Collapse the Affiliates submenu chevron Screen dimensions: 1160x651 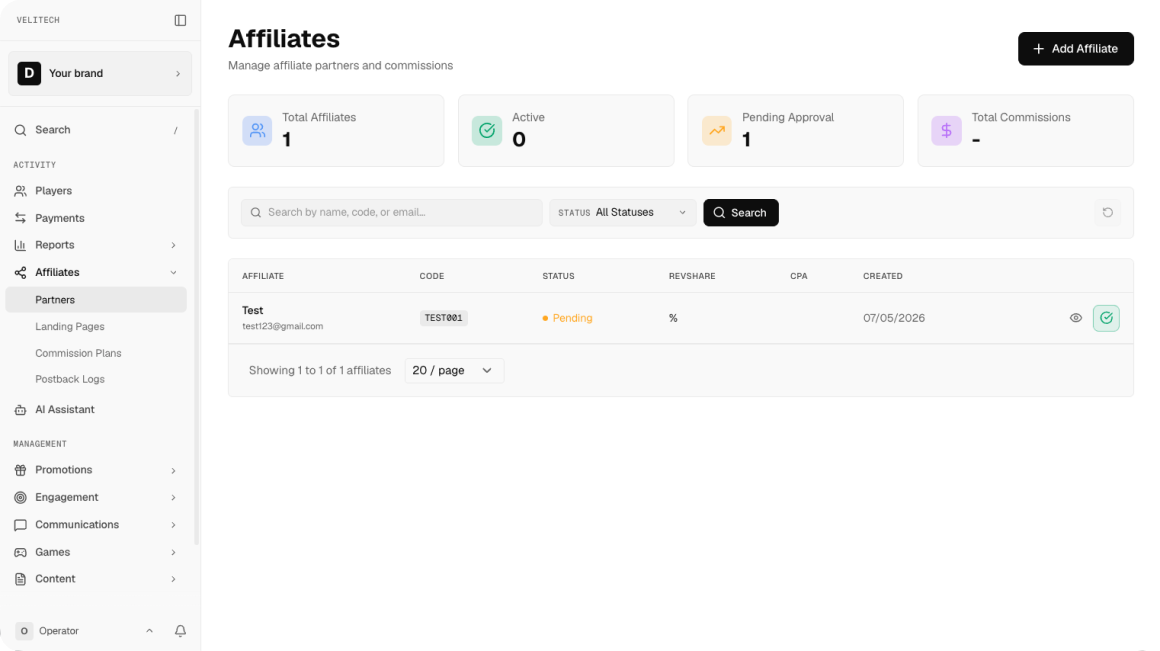(x=173, y=272)
